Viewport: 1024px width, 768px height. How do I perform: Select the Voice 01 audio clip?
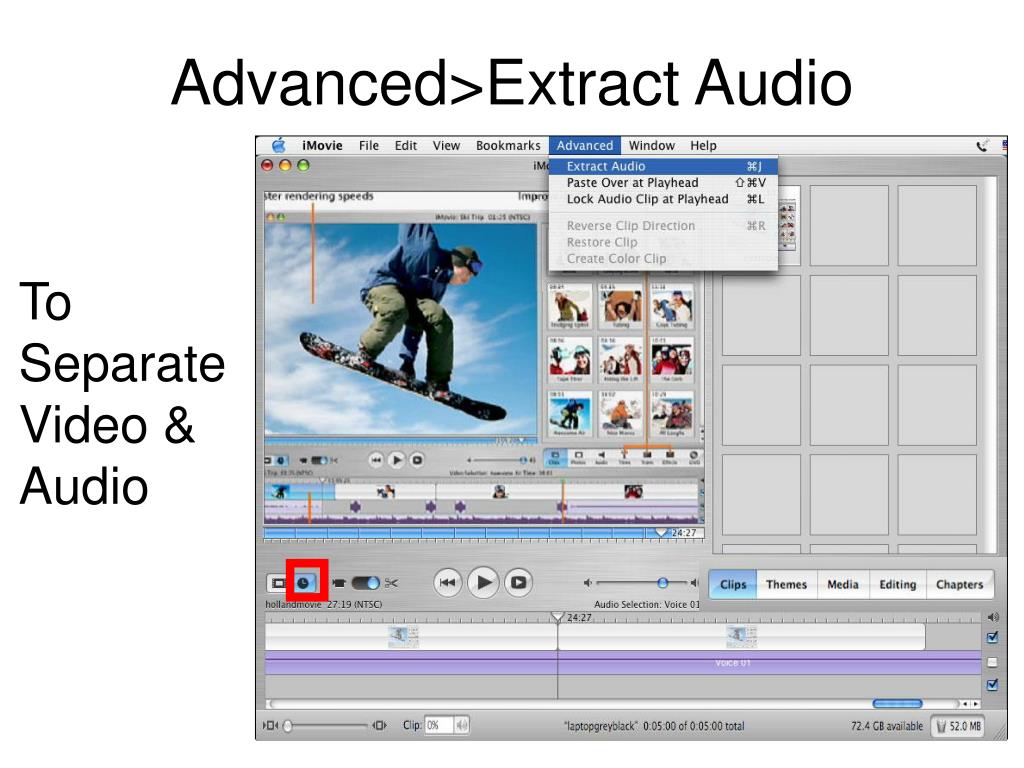click(x=623, y=663)
